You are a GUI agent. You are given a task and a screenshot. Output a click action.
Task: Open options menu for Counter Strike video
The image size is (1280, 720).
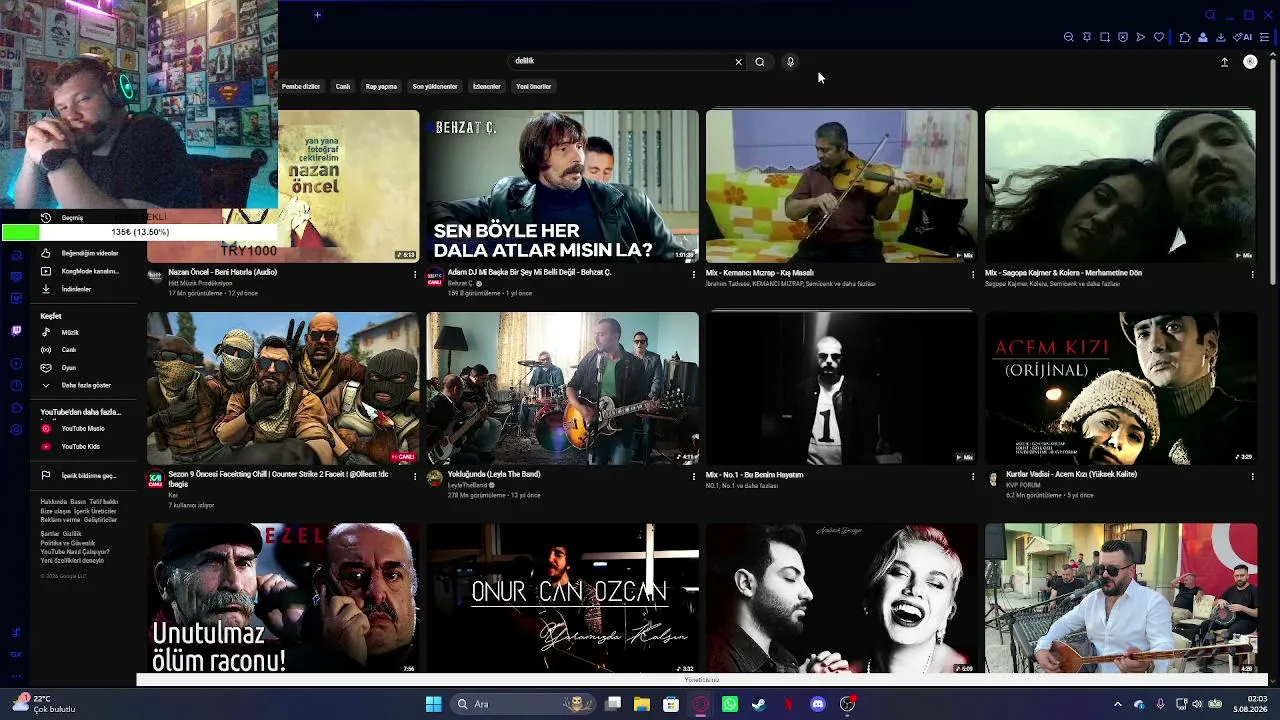pos(415,476)
